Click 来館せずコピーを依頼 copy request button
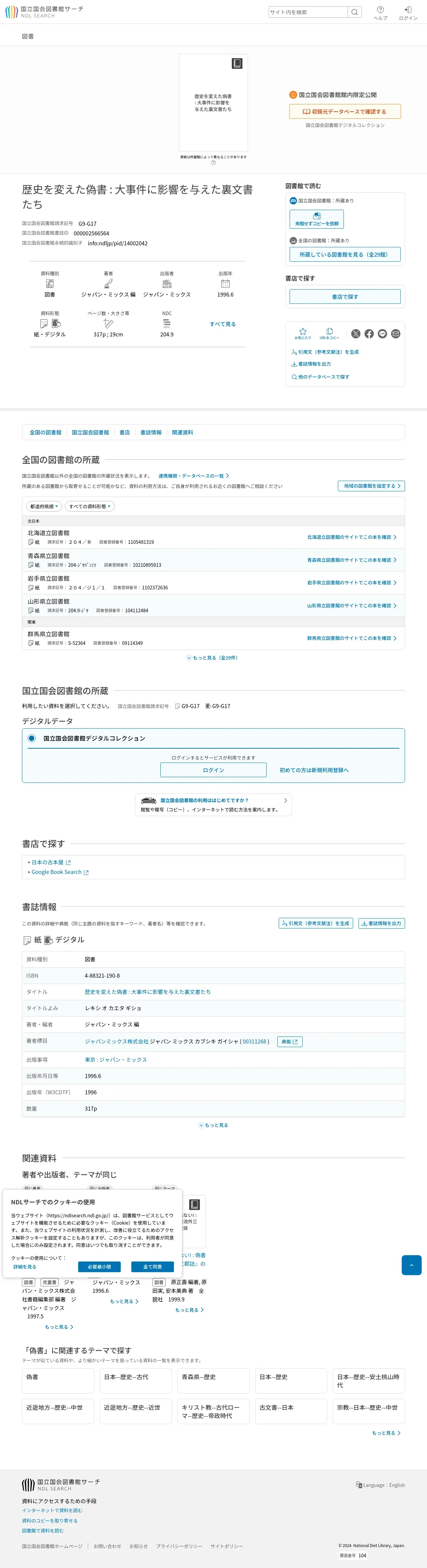The image size is (427, 1568). (x=317, y=219)
